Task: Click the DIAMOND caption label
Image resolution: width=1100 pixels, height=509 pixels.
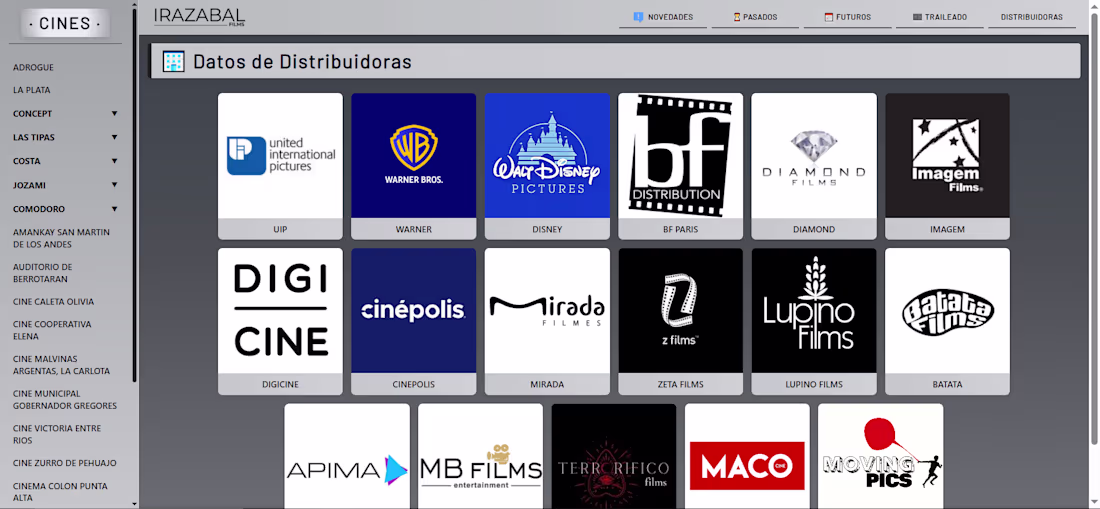Action: [x=814, y=229]
